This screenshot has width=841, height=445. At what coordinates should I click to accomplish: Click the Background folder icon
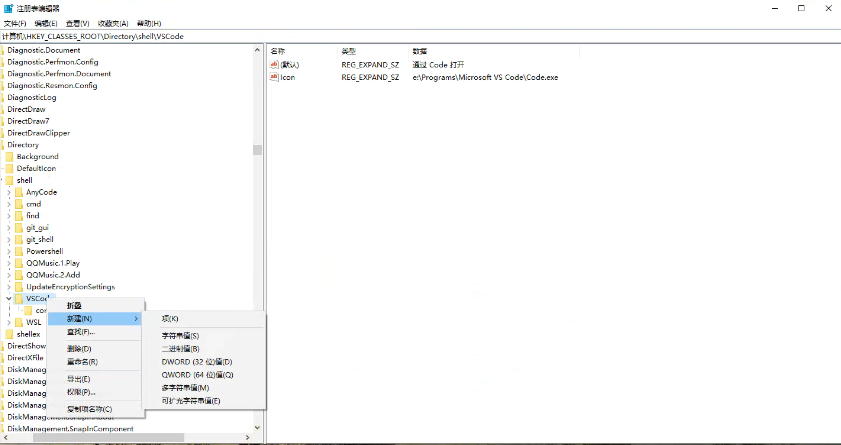pyautogui.click(x=9, y=157)
